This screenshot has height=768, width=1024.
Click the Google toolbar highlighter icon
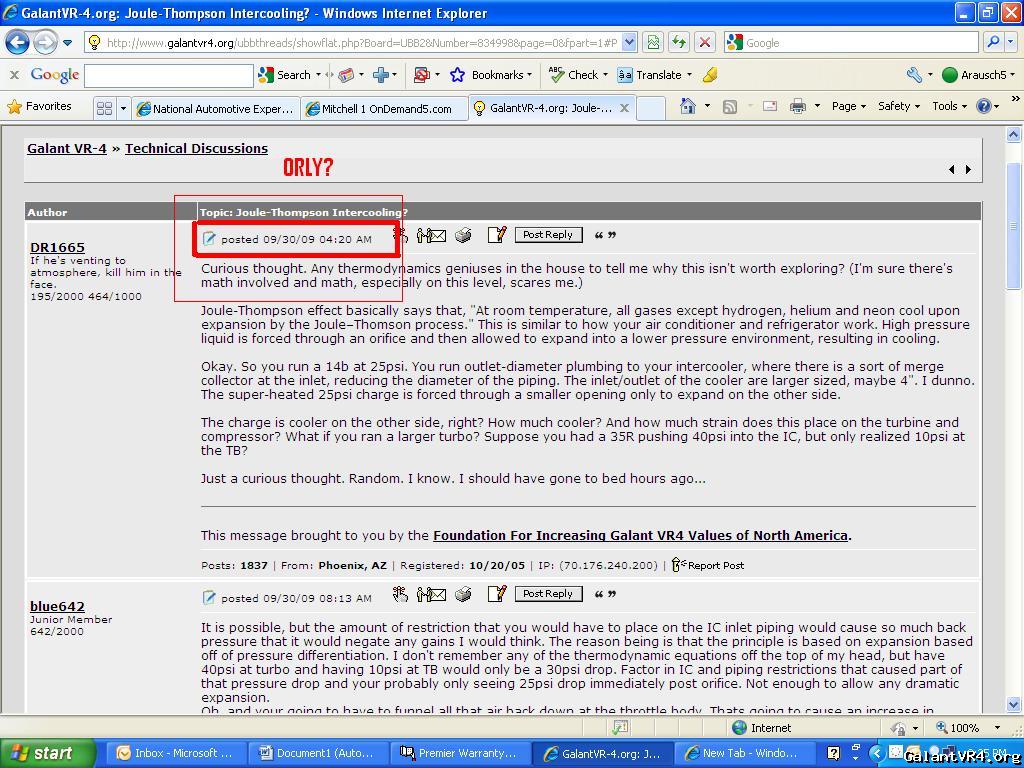coord(709,75)
